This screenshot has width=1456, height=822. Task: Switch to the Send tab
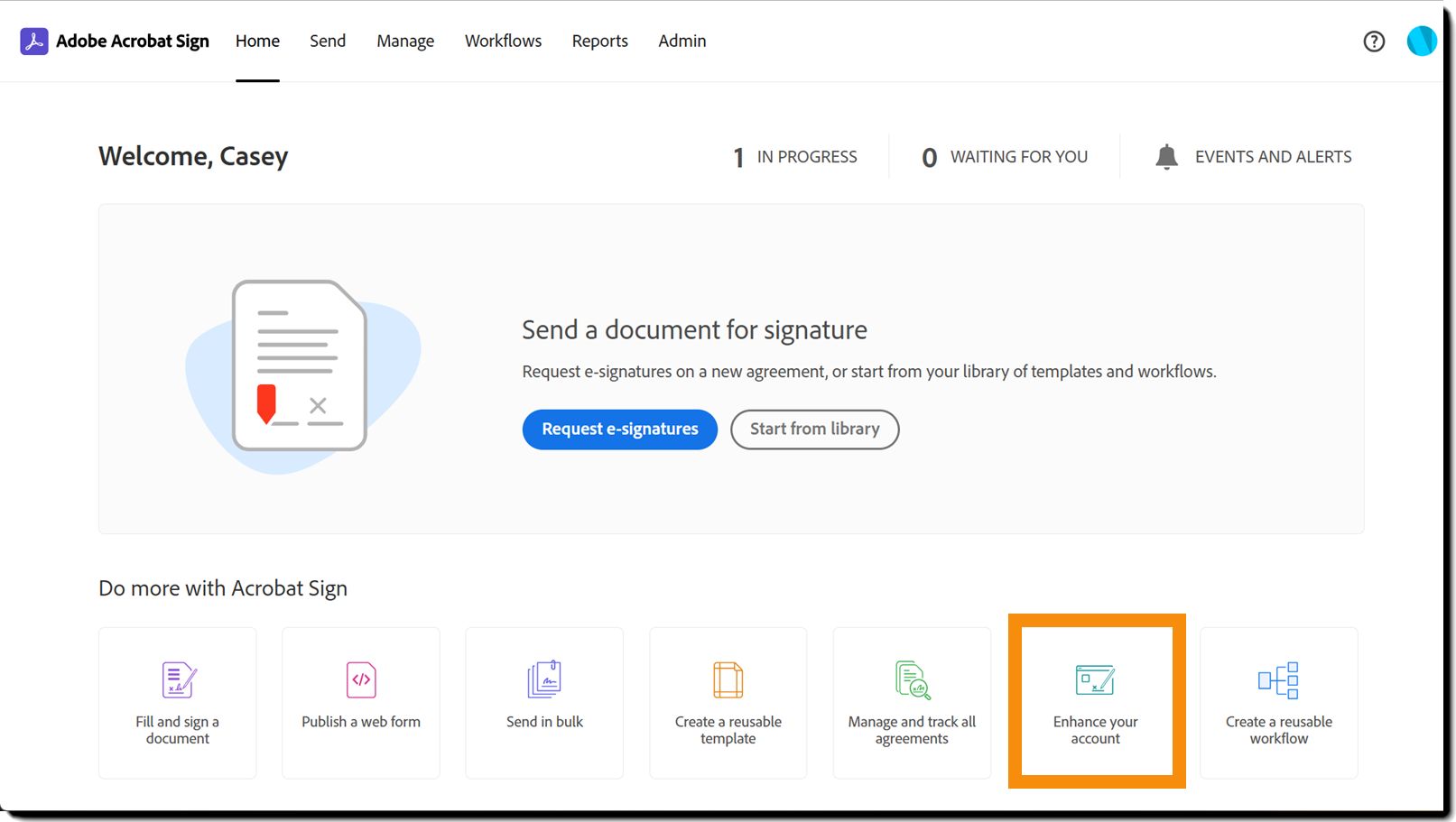click(x=328, y=42)
